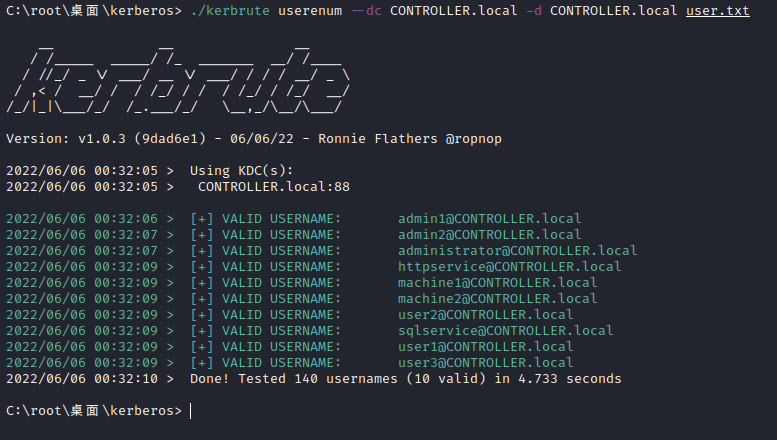777x440 pixels.
Task: Click admin2@CONTROLLER.local username
Action: [x=490, y=234]
